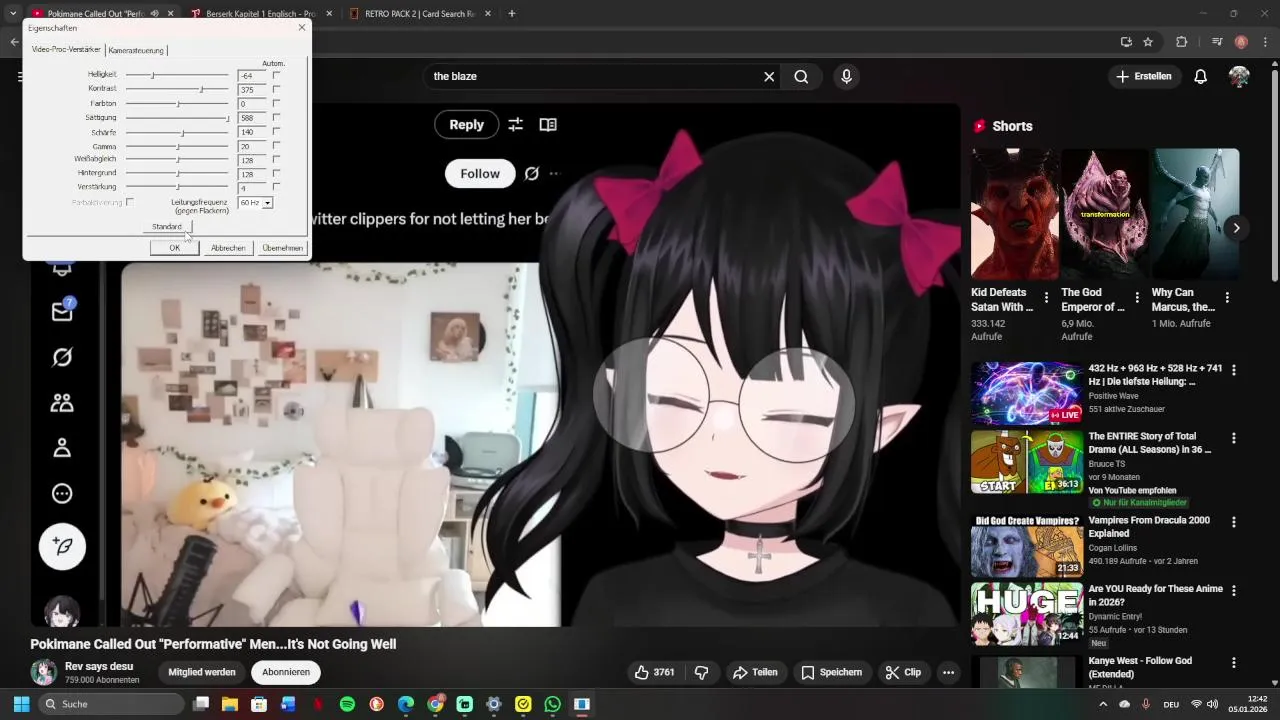The height and width of the screenshot is (720, 1280).
Task: Enable automatic Helligkeit checkbox
Action: point(276,75)
